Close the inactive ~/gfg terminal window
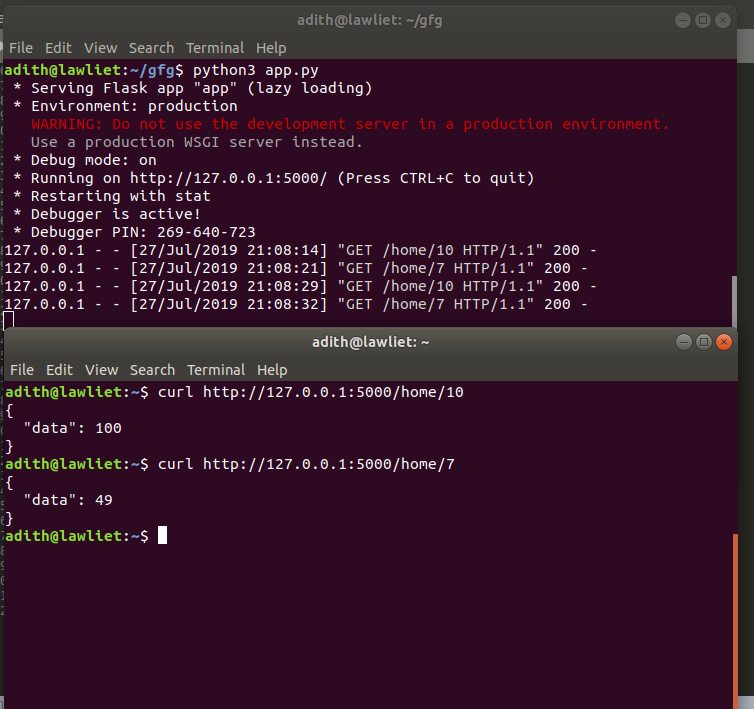 723,20
